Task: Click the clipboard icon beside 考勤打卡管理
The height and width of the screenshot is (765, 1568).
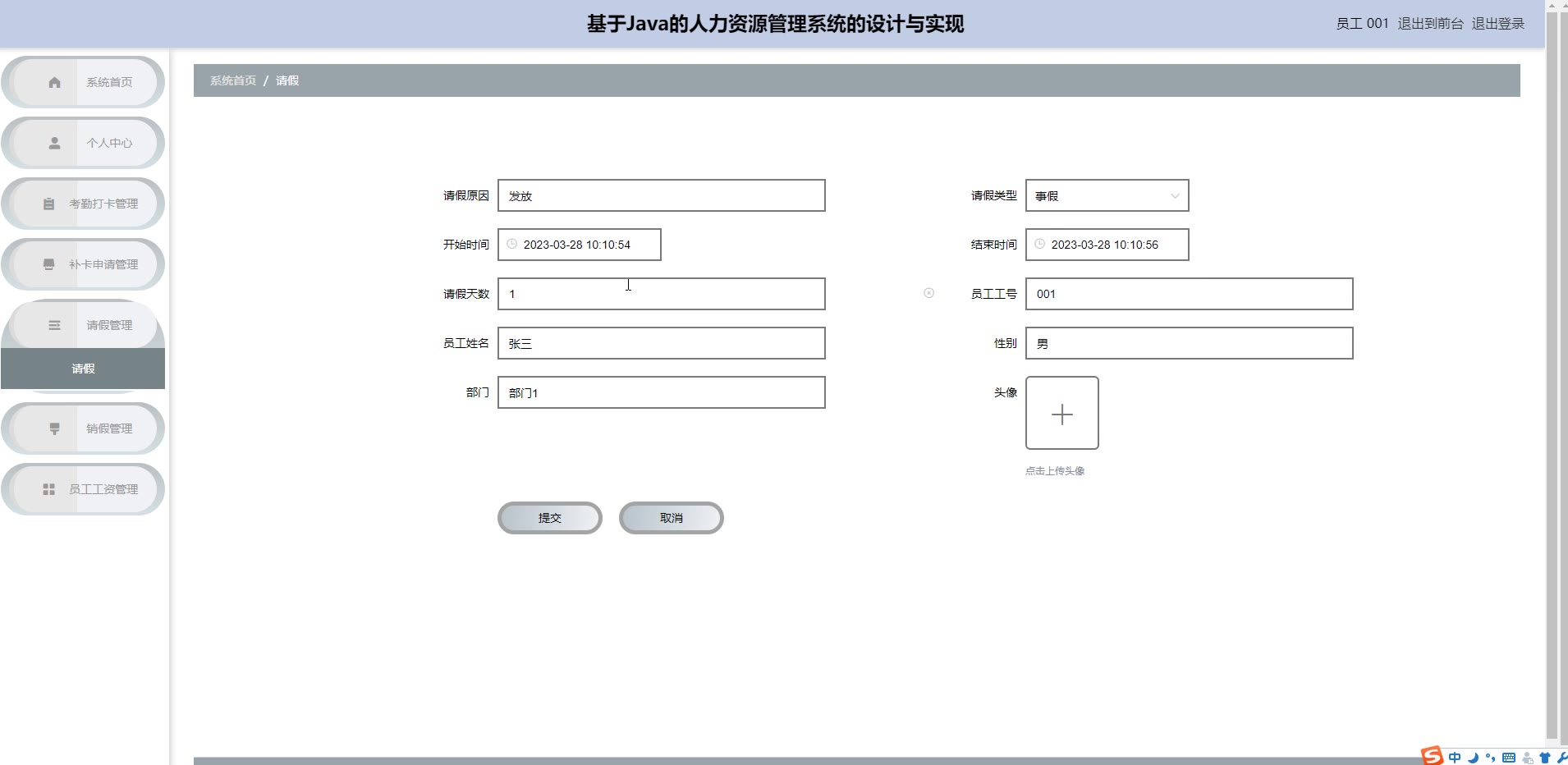Action: pyautogui.click(x=48, y=204)
